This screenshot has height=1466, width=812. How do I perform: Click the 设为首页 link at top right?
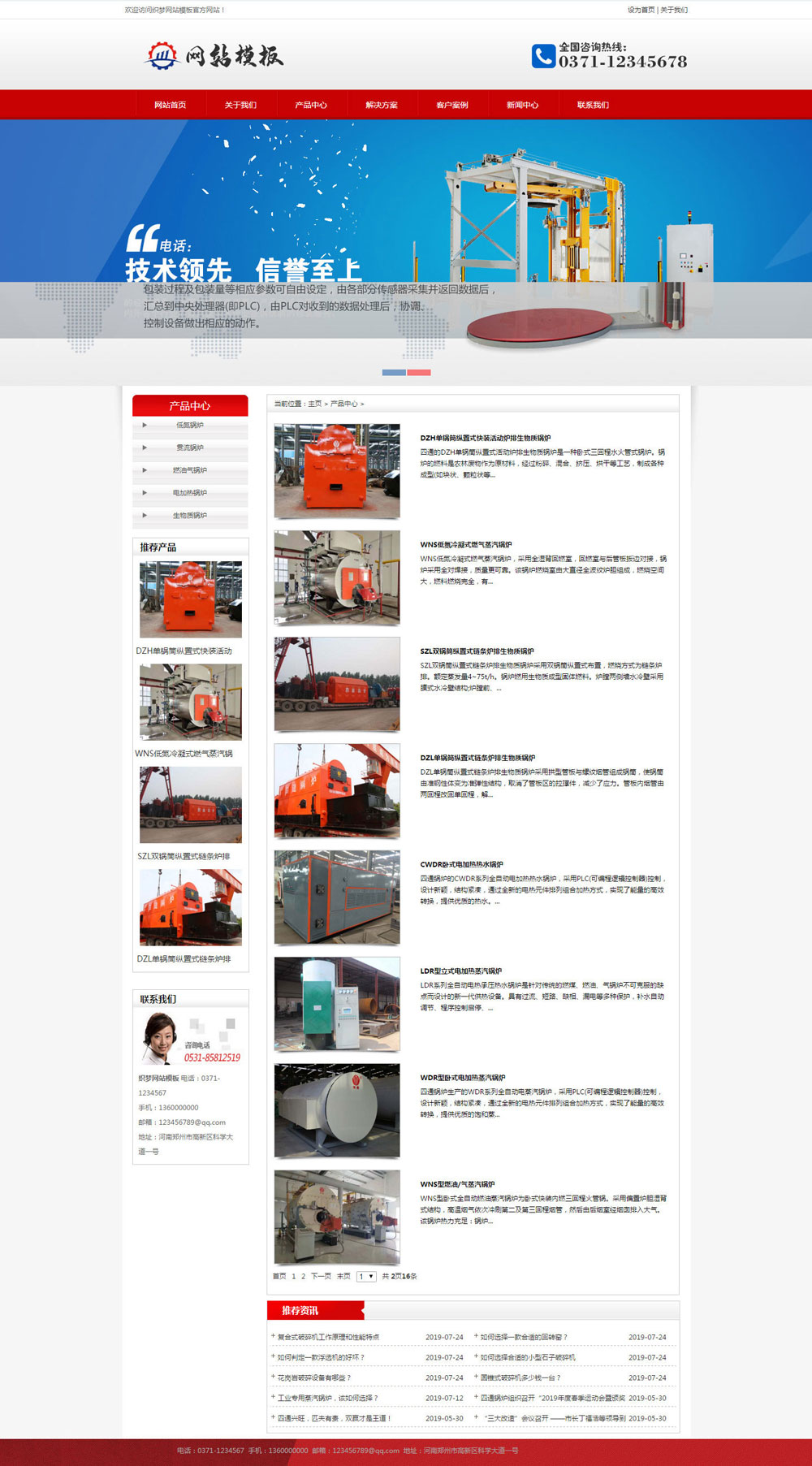(x=641, y=10)
